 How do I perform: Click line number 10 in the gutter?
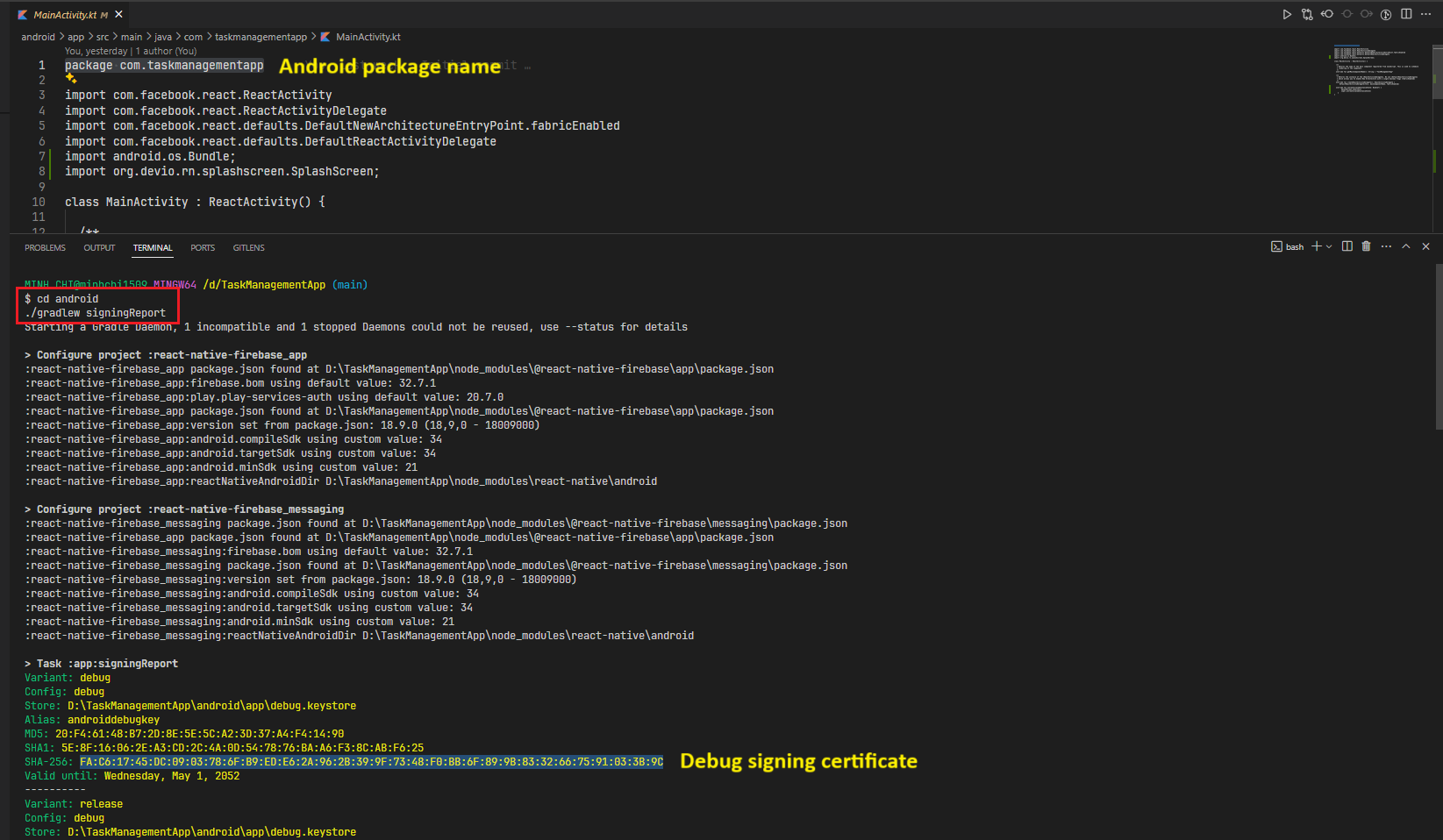tap(39, 202)
